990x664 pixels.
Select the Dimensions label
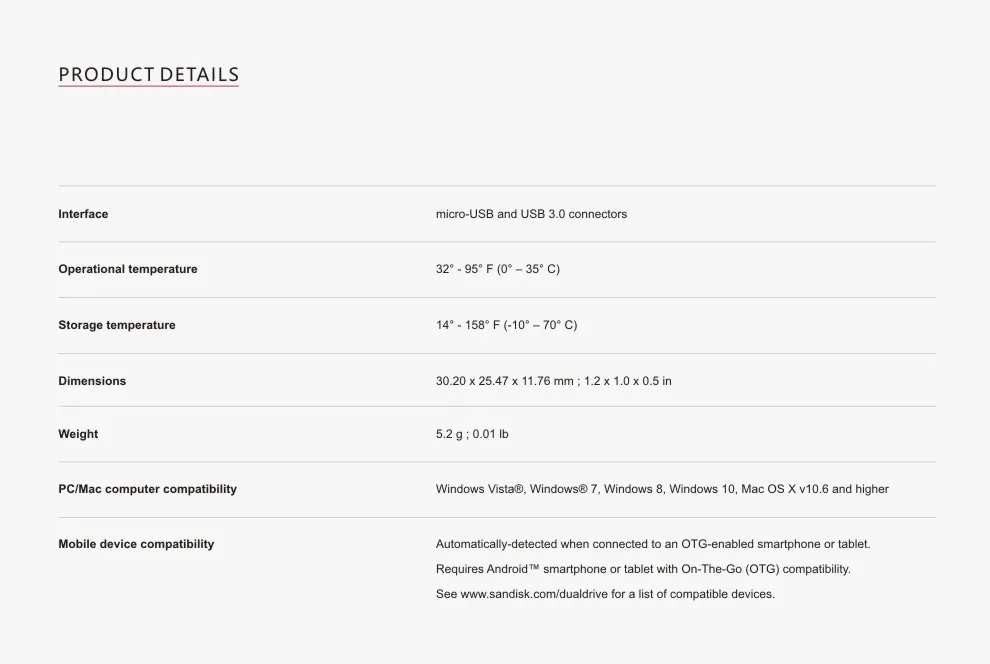92,381
